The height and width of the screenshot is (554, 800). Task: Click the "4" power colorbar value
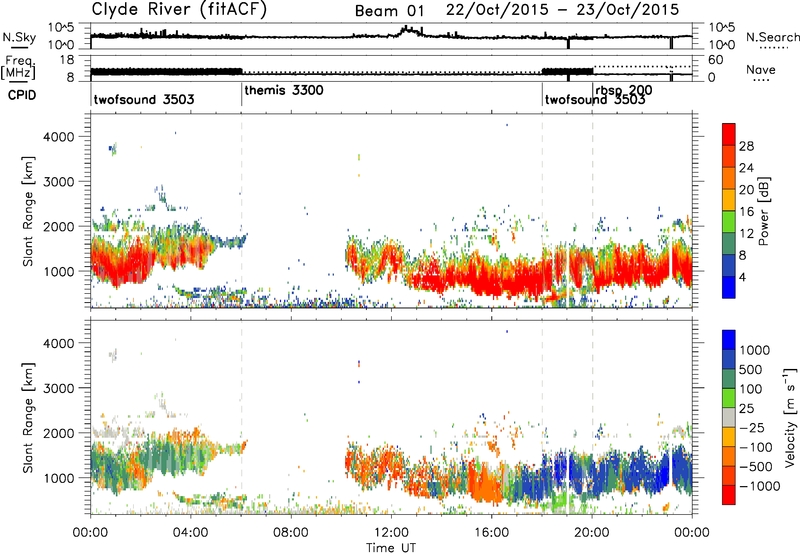[742, 277]
